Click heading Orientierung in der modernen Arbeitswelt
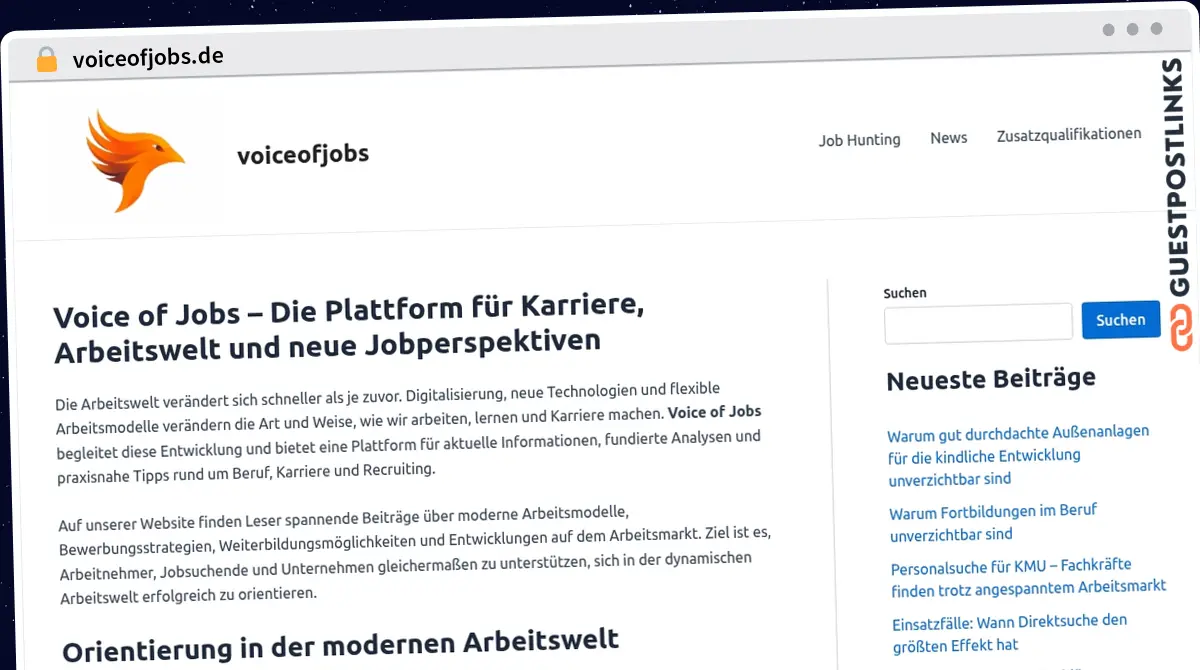The height and width of the screenshot is (670, 1200). [x=341, y=643]
